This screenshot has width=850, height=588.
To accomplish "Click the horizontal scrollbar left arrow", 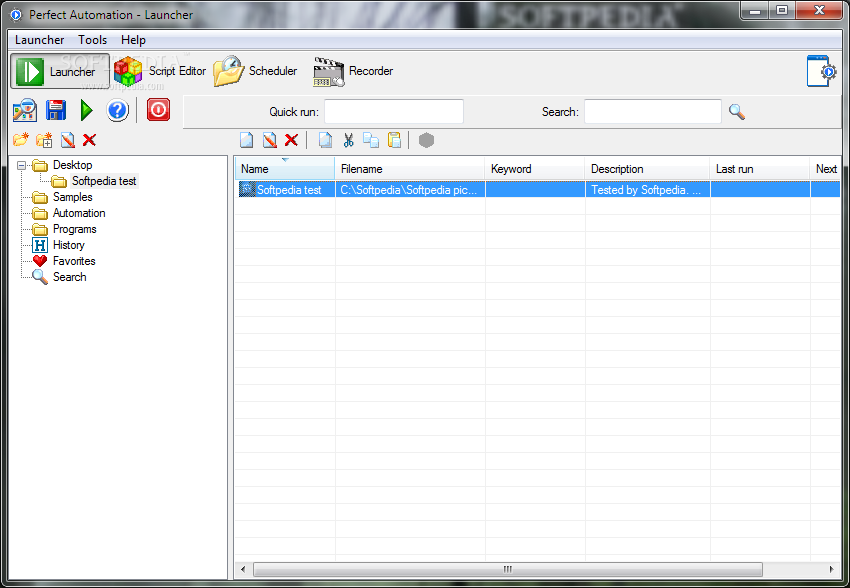I will point(243,569).
